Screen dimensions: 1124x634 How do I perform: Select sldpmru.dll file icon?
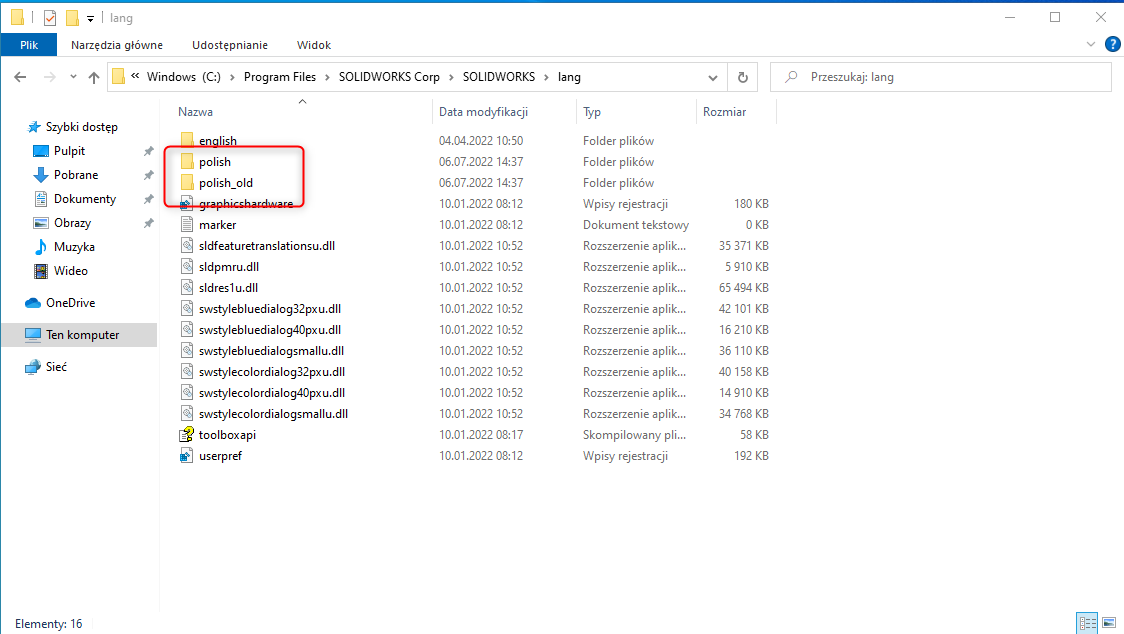[186, 266]
